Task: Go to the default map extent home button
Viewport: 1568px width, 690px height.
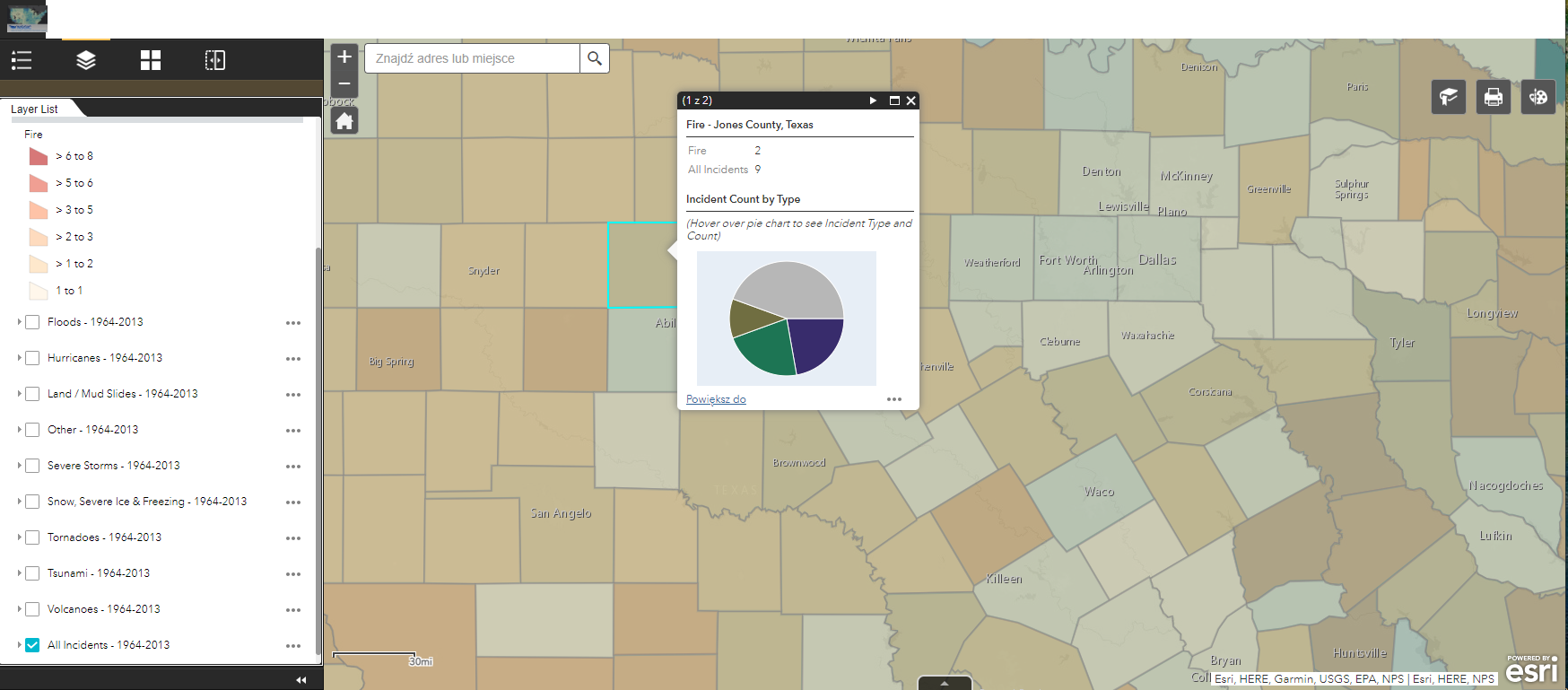Action: coord(344,121)
